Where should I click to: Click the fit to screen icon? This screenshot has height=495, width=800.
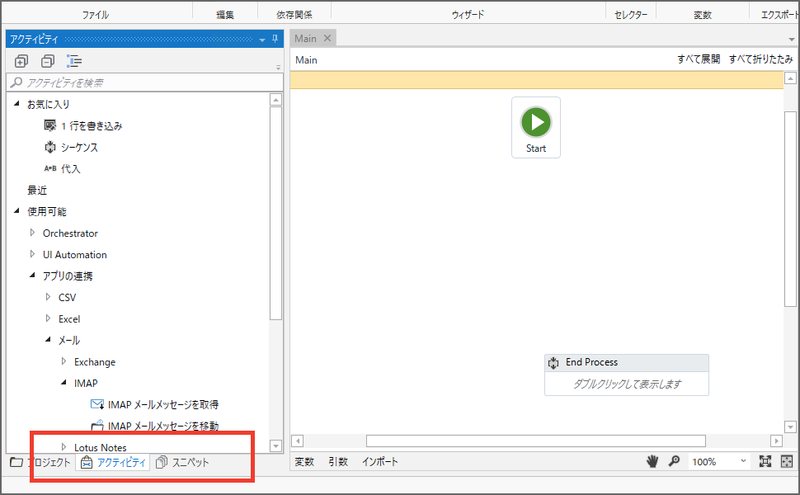[x=765, y=461]
